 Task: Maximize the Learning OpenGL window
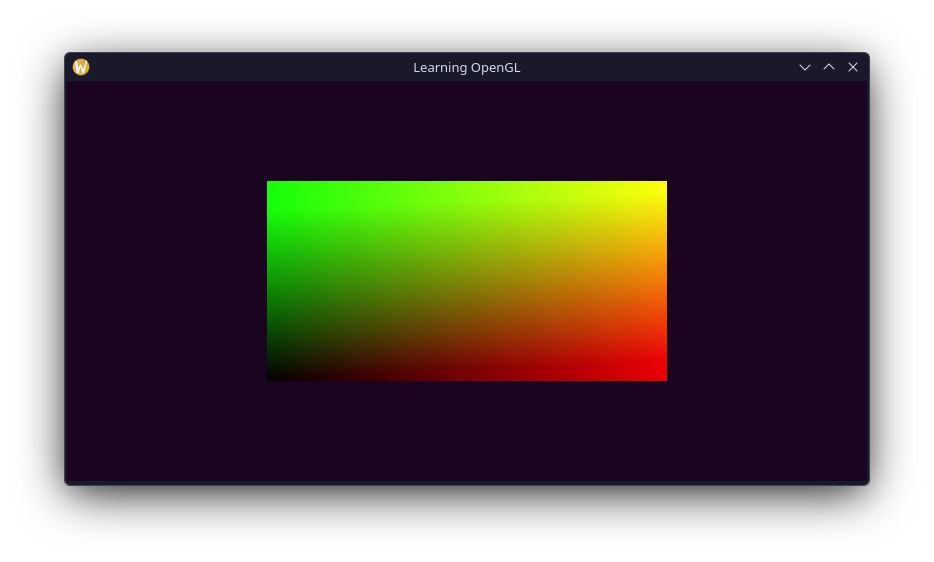click(x=829, y=67)
